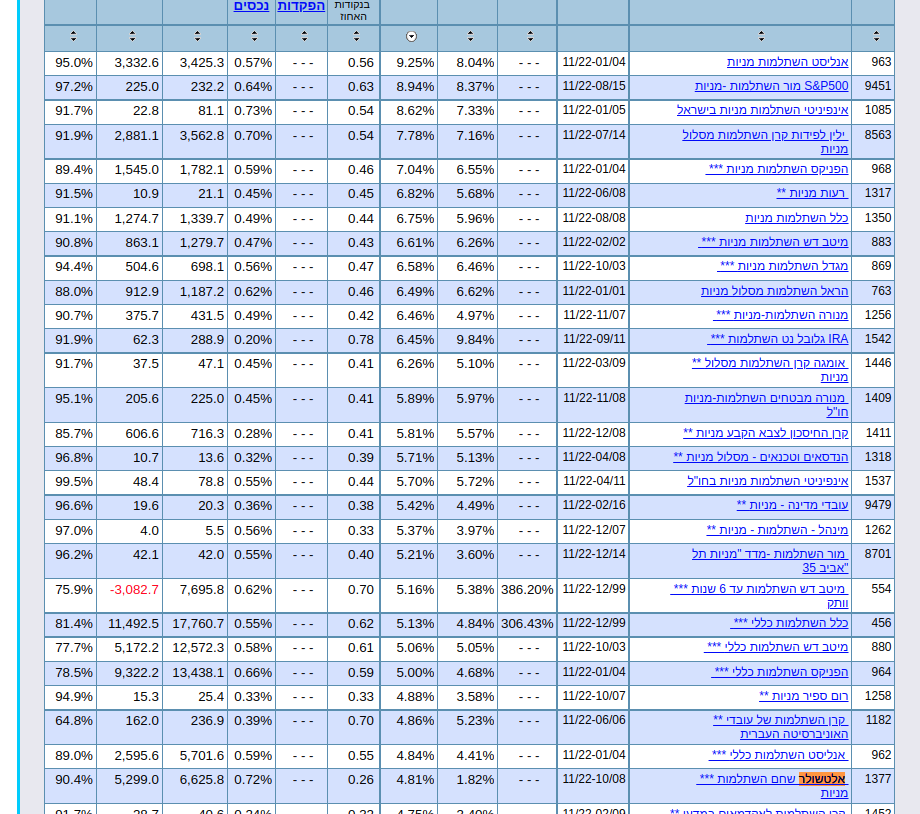The width and height of the screenshot is (920, 814).
Task: Click sort arrows in the second column from left
Action: [130, 37]
